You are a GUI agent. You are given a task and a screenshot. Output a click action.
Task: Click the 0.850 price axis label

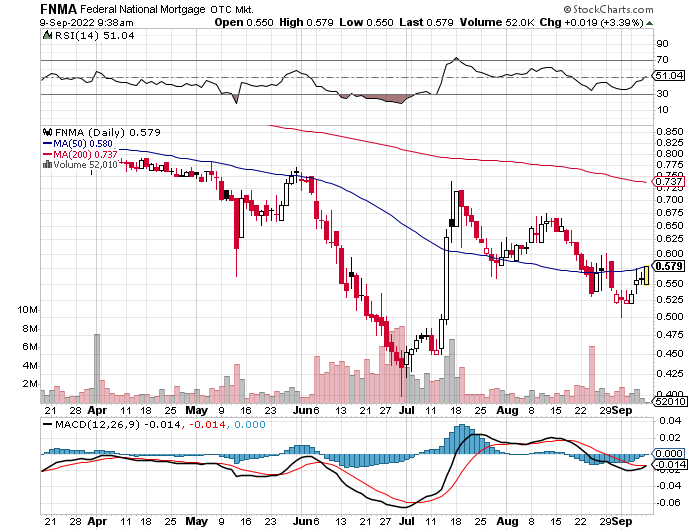coord(670,131)
